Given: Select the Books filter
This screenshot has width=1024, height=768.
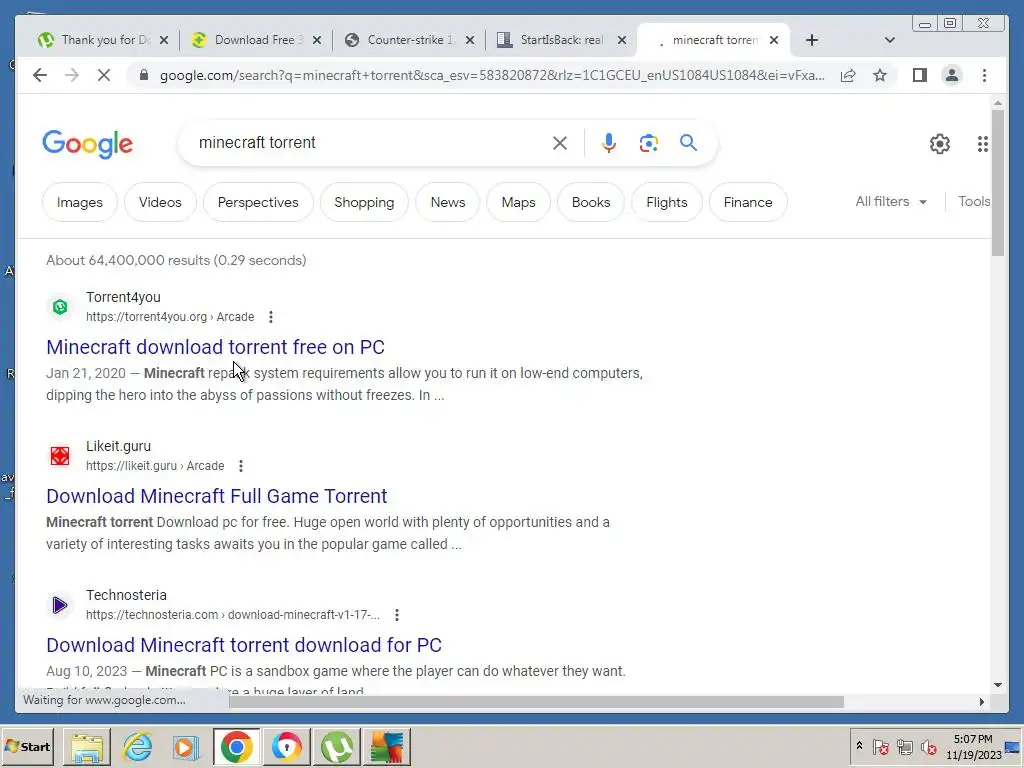Looking at the screenshot, I should point(591,202).
